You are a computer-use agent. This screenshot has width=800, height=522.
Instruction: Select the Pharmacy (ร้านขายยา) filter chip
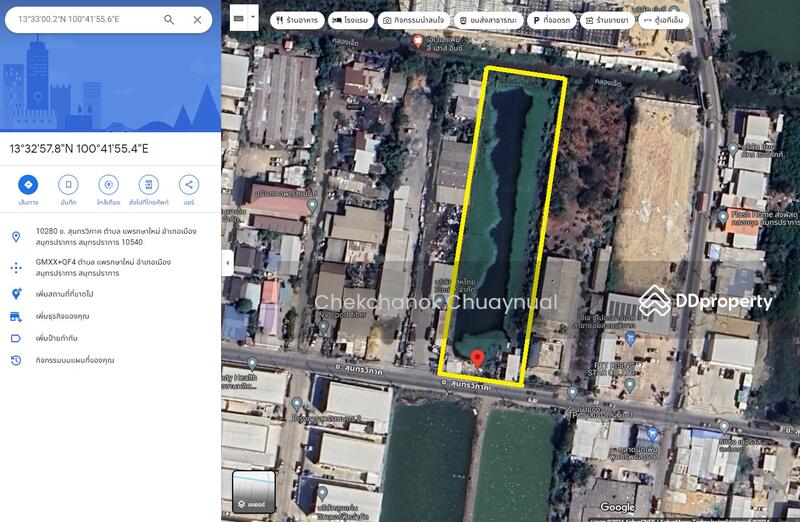607,19
